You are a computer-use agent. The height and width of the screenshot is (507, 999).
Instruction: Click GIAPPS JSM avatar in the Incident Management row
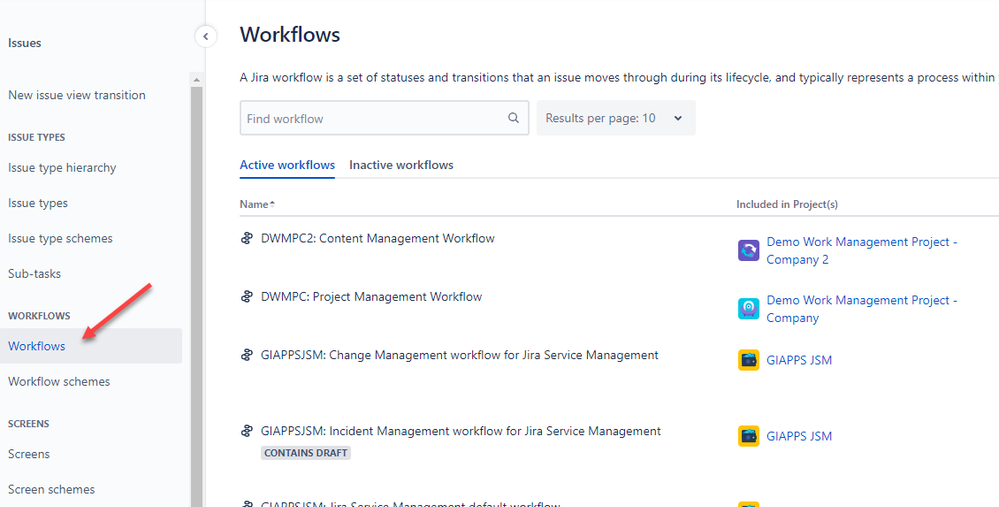click(749, 436)
